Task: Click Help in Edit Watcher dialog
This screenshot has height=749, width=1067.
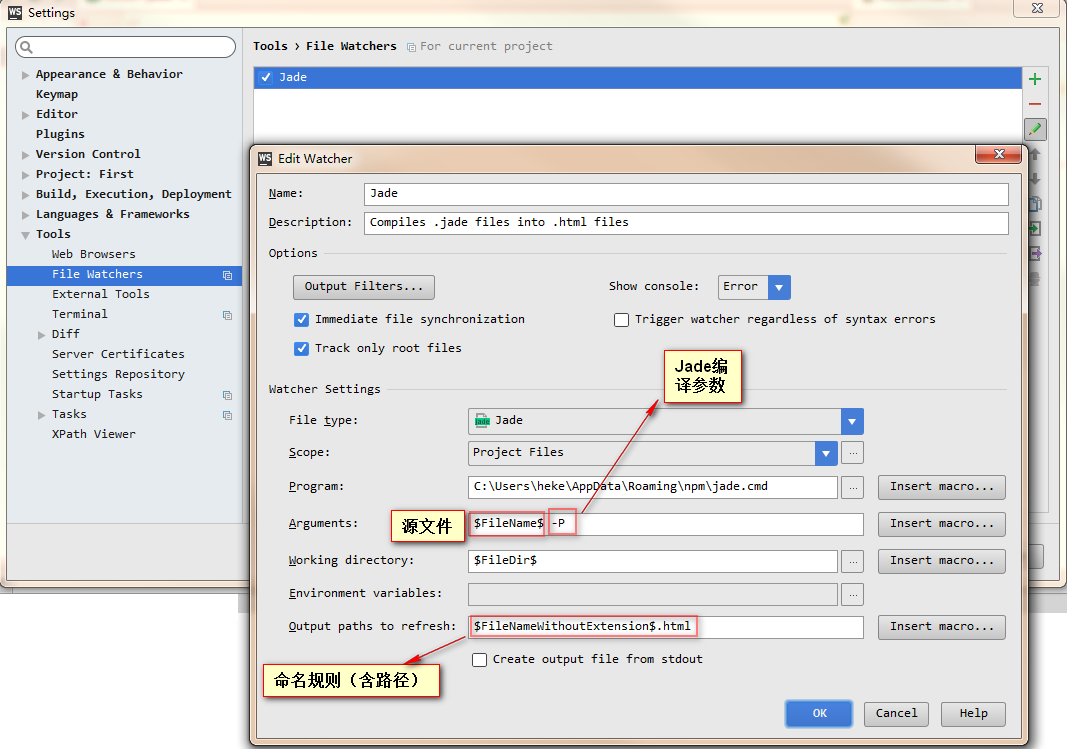Action: [x=973, y=714]
